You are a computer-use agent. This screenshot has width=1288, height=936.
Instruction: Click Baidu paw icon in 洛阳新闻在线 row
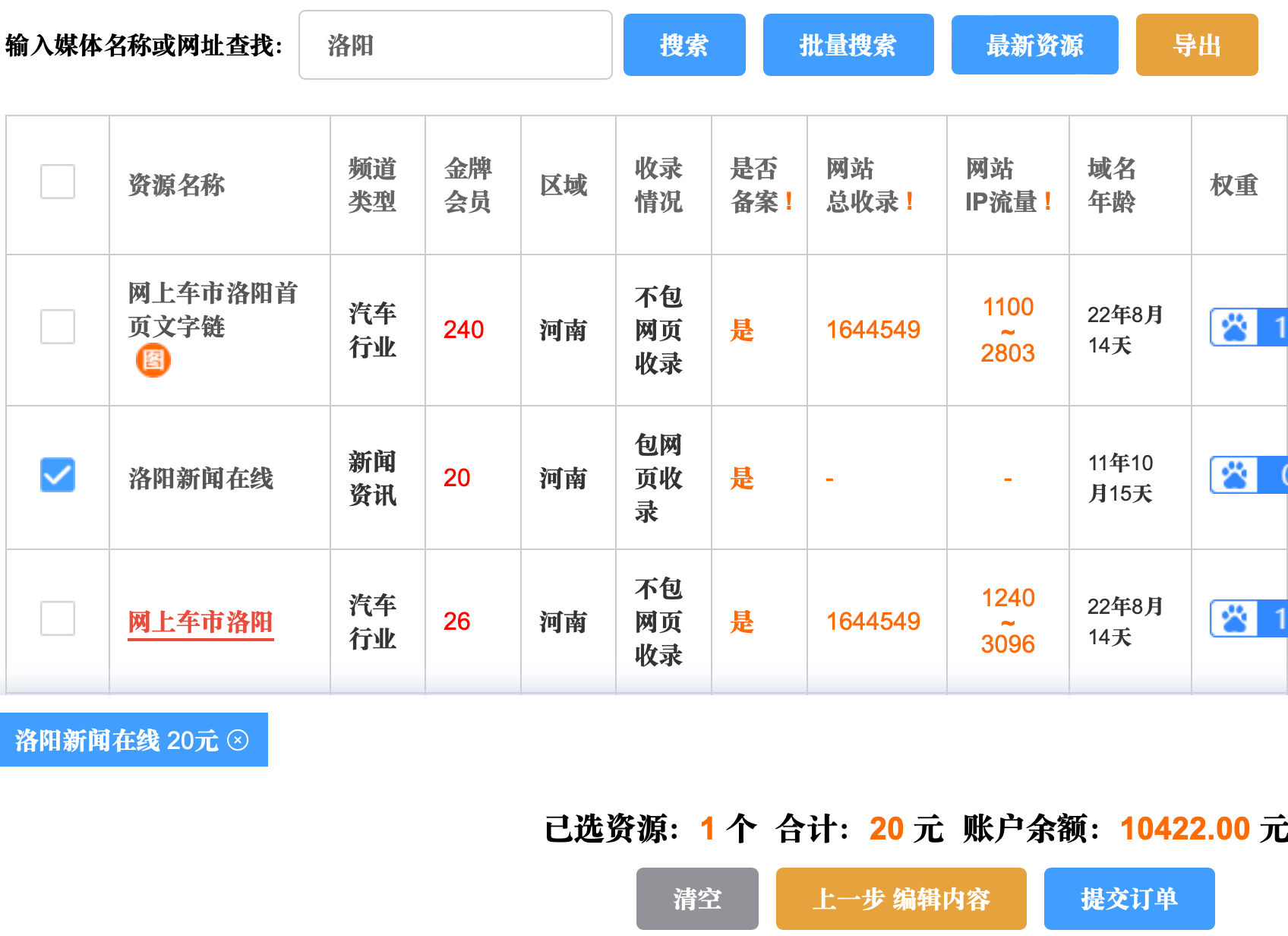pyautogui.click(x=1234, y=476)
